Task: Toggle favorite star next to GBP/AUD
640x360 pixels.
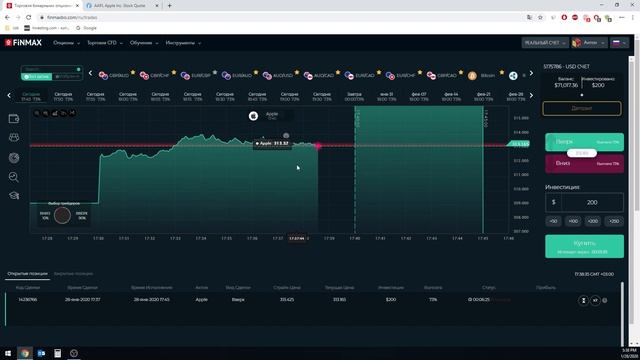Action: [x=133, y=72]
